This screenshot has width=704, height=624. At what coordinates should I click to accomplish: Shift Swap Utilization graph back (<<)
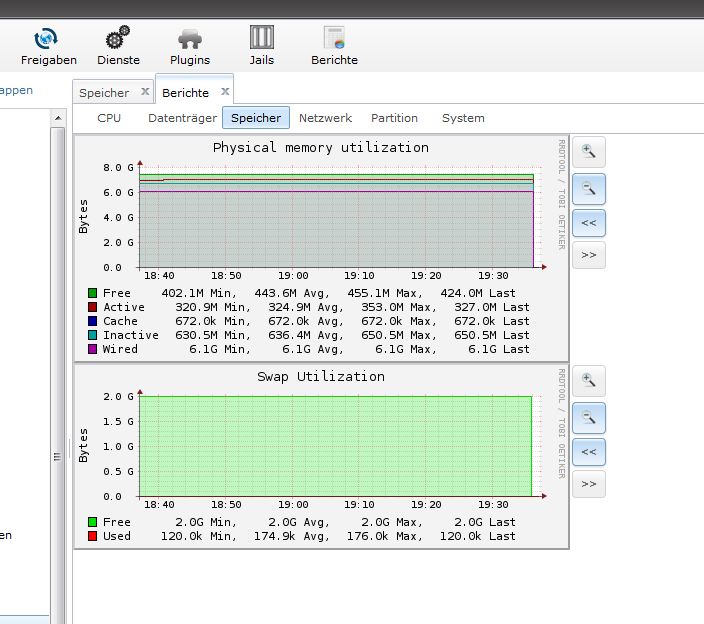589,452
